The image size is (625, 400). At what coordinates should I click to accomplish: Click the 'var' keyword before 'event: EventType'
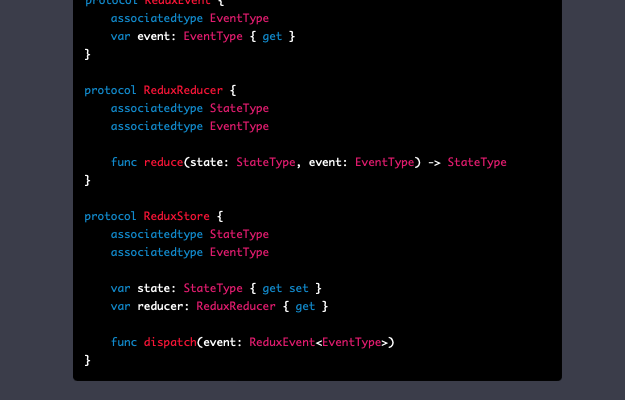tap(120, 36)
